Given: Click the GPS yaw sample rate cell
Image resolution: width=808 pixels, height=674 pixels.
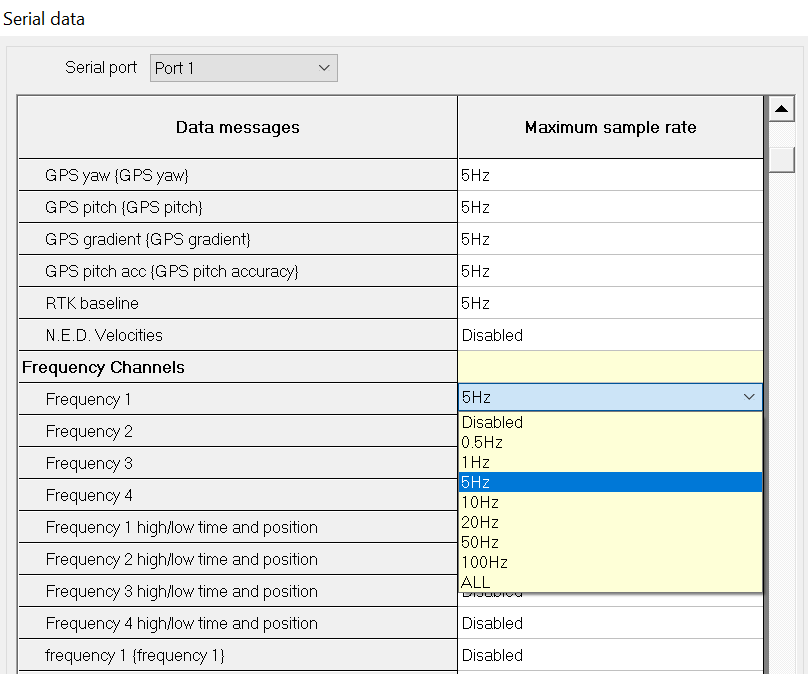Looking at the screenshot, I should 610,175.
